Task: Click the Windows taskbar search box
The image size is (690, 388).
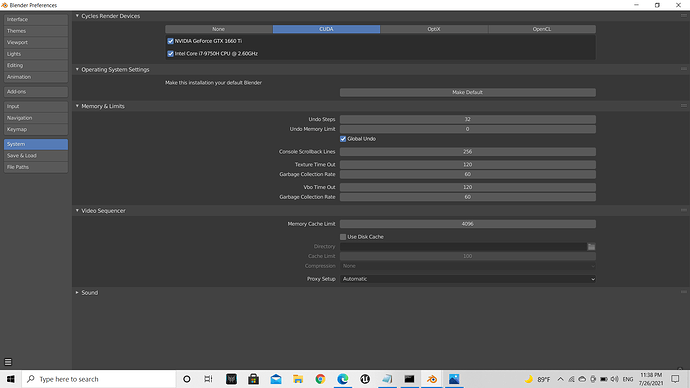Action: click(99, 379)
